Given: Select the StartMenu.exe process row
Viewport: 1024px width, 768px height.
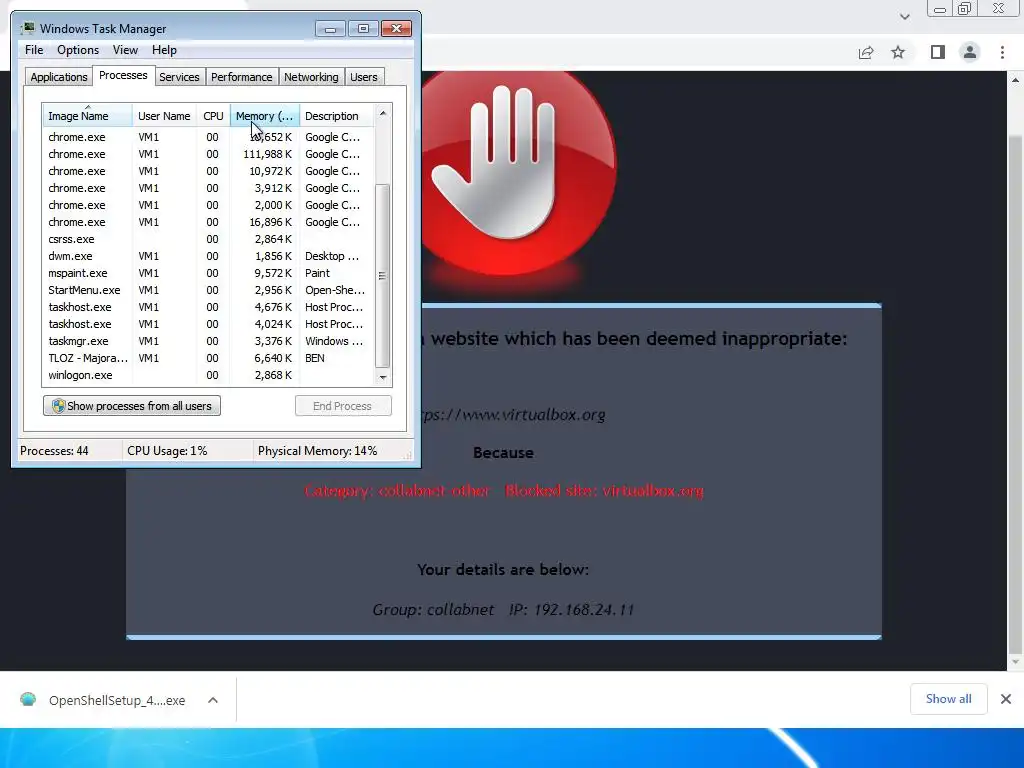Looking at the screenshot, I should [208, 290].
